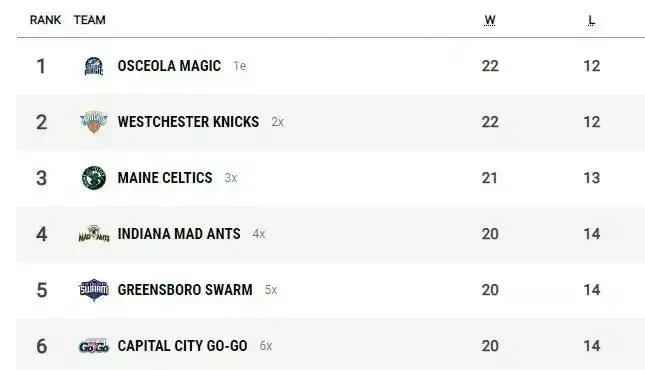
Task: Click the Westchester Knicks team logo
Action: 94,122
